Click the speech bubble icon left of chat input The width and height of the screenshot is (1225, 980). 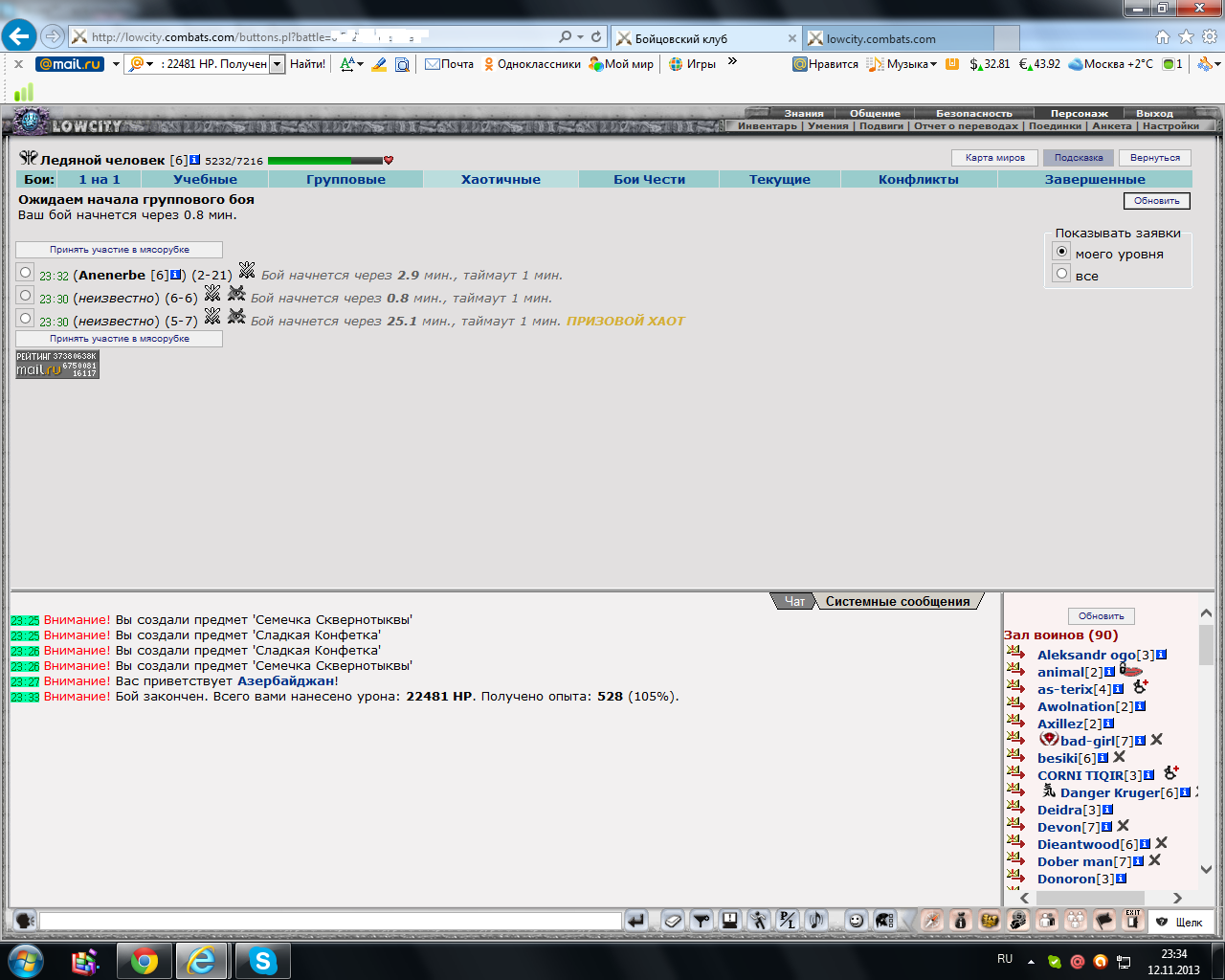(x=25, y=921)
